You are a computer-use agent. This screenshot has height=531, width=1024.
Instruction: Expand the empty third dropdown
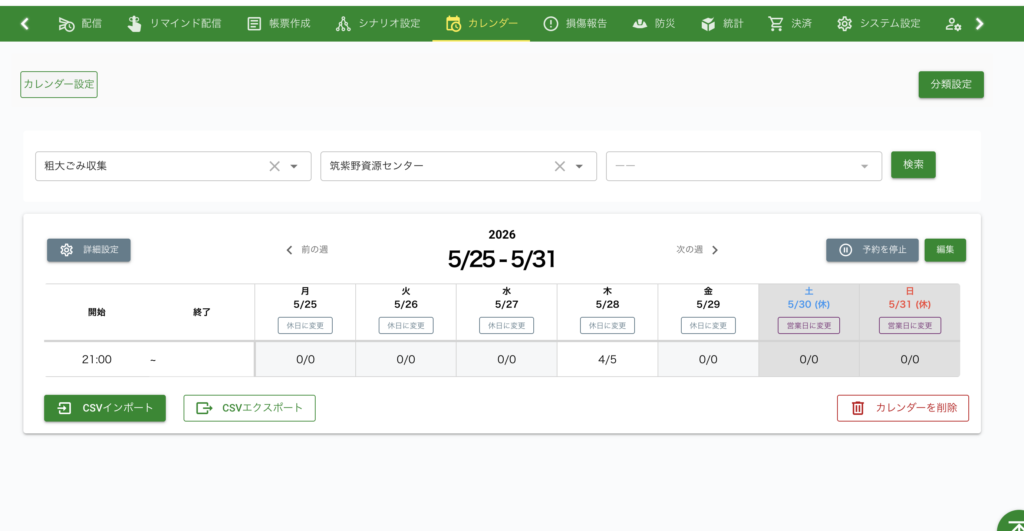click(864, 167)
